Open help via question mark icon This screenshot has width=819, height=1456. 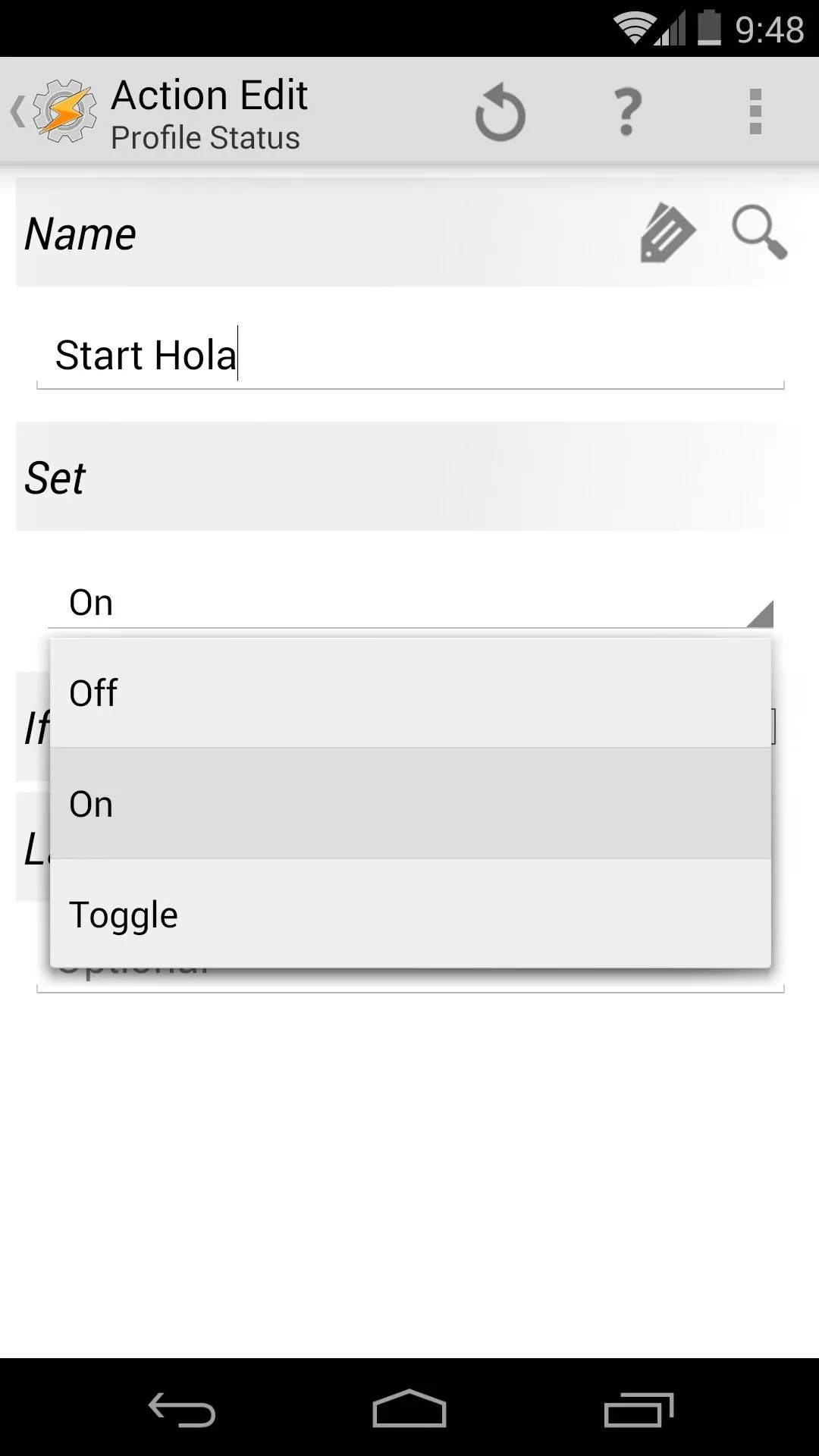coord(628,112)
